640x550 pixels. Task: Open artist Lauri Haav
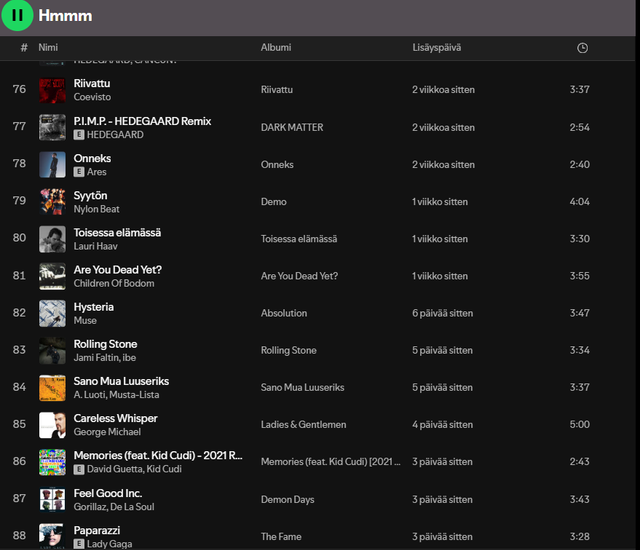pyautogui.click(x=96, y=246)
